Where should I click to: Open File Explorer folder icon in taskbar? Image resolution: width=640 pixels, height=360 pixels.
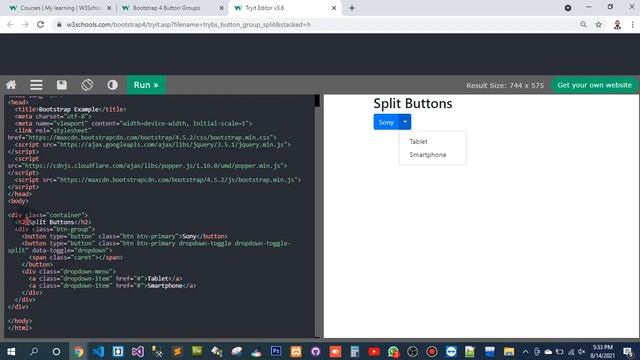click(x=509, y=351)
